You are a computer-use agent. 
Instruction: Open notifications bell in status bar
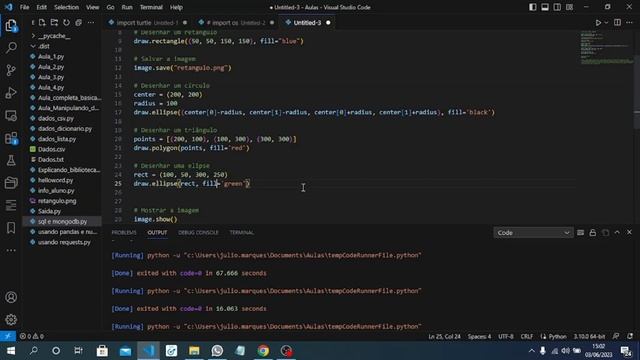point(630,336)
